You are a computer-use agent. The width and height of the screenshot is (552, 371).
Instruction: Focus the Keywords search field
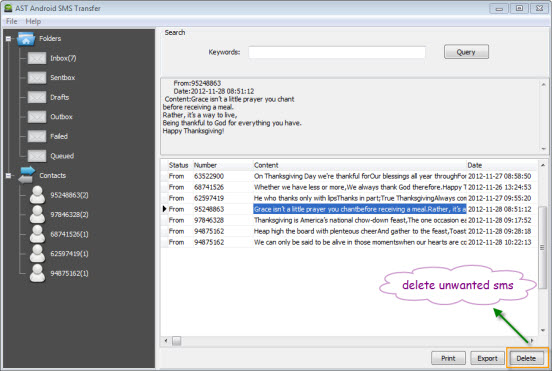337,52
